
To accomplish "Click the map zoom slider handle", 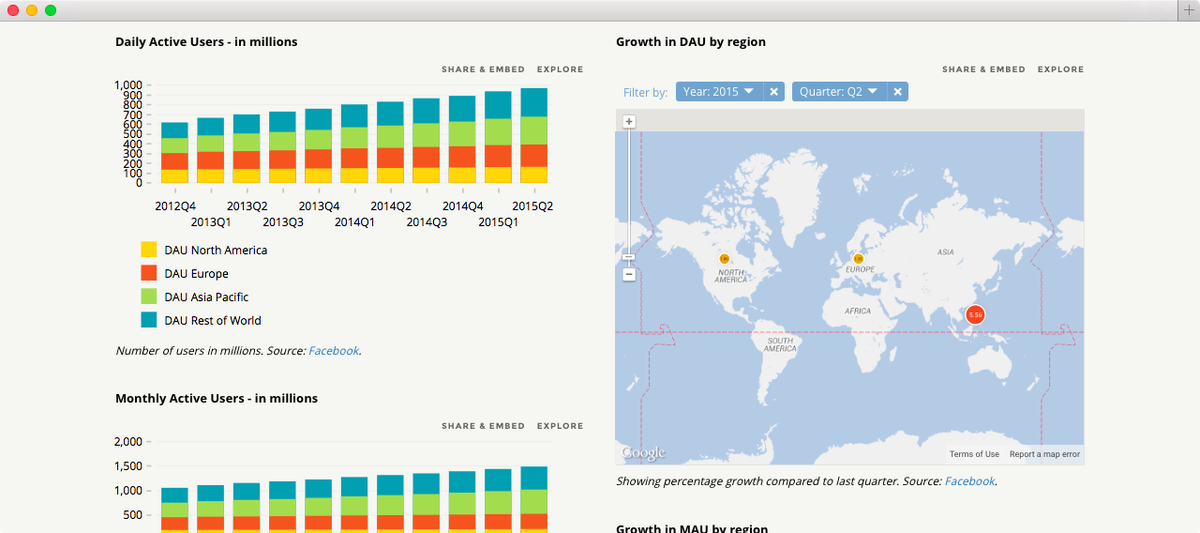I will 629,257.
